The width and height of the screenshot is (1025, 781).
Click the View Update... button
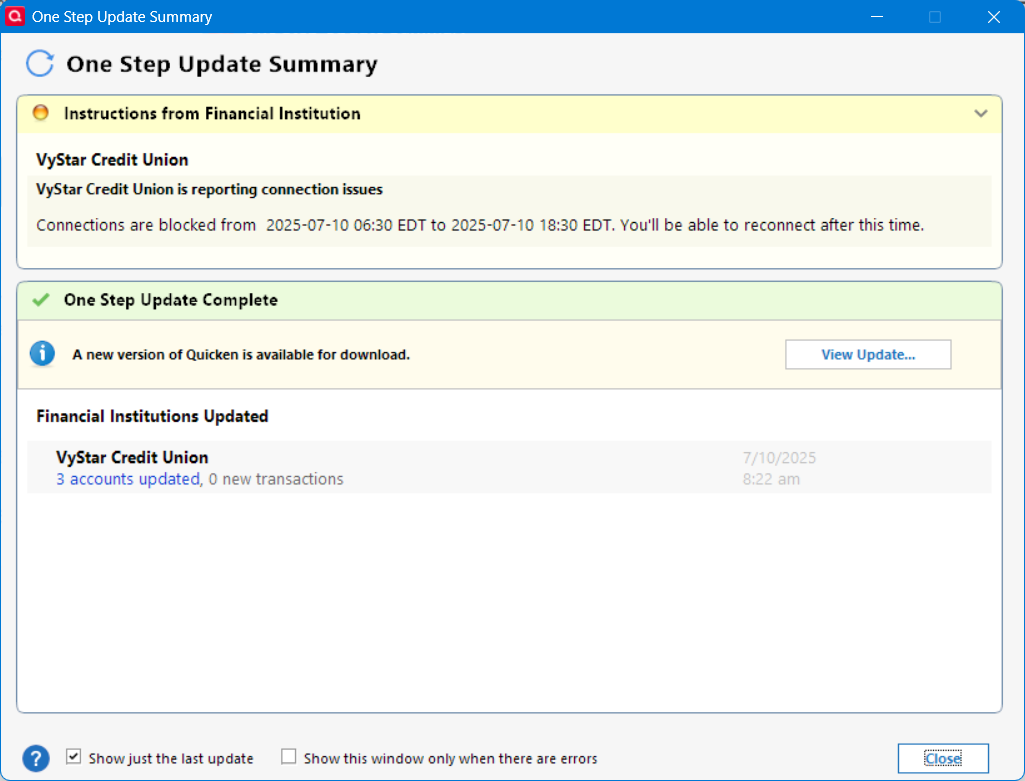click(868, 354)
